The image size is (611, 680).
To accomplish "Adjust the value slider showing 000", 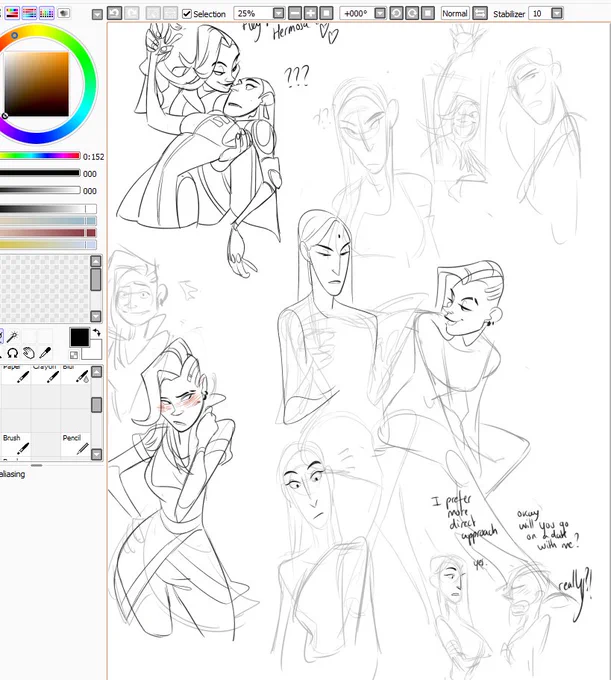I will pos(40,190).
